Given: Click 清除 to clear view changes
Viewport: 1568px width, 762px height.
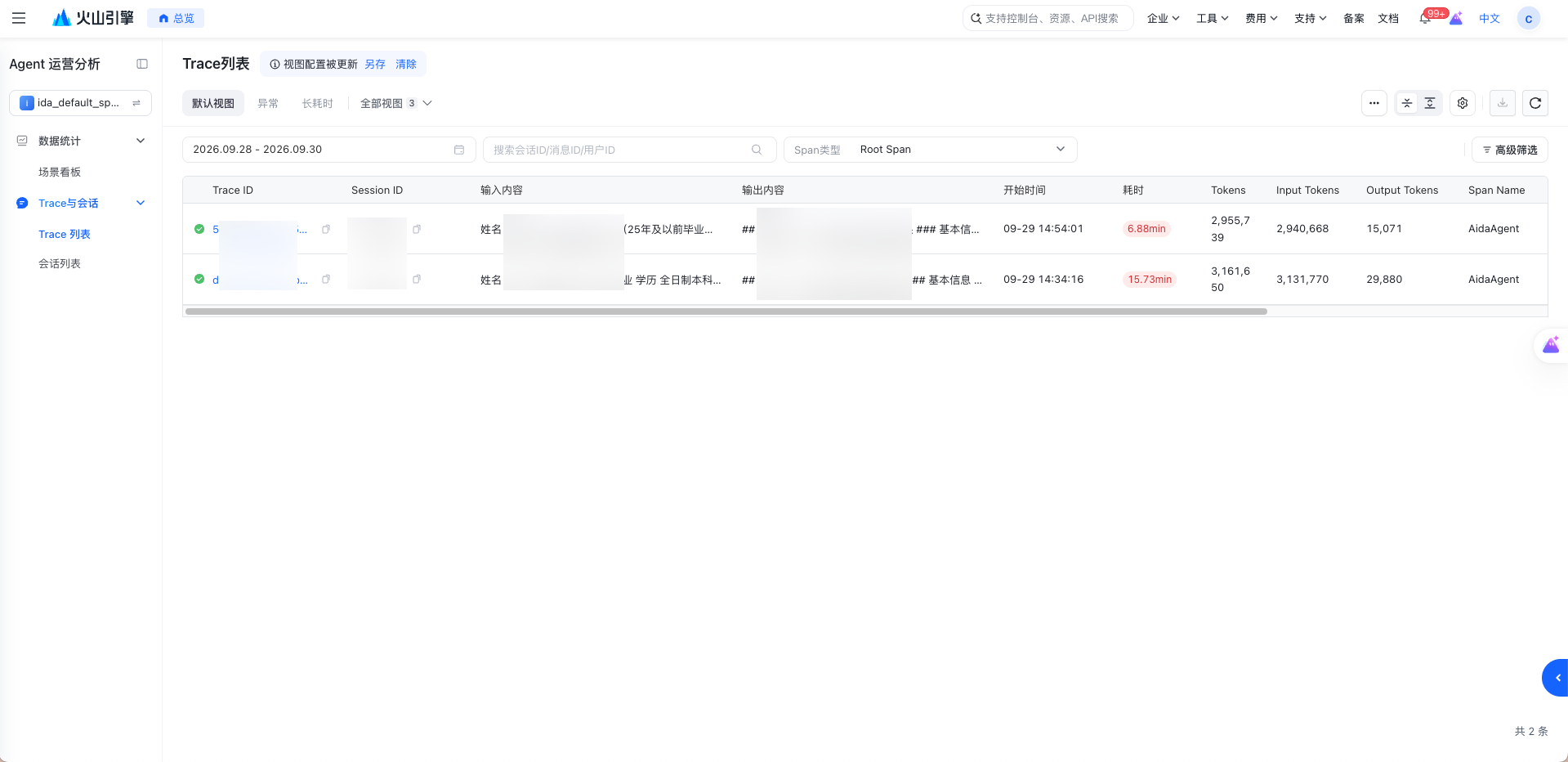Looking at the screenshot, I should pos(406,64).
